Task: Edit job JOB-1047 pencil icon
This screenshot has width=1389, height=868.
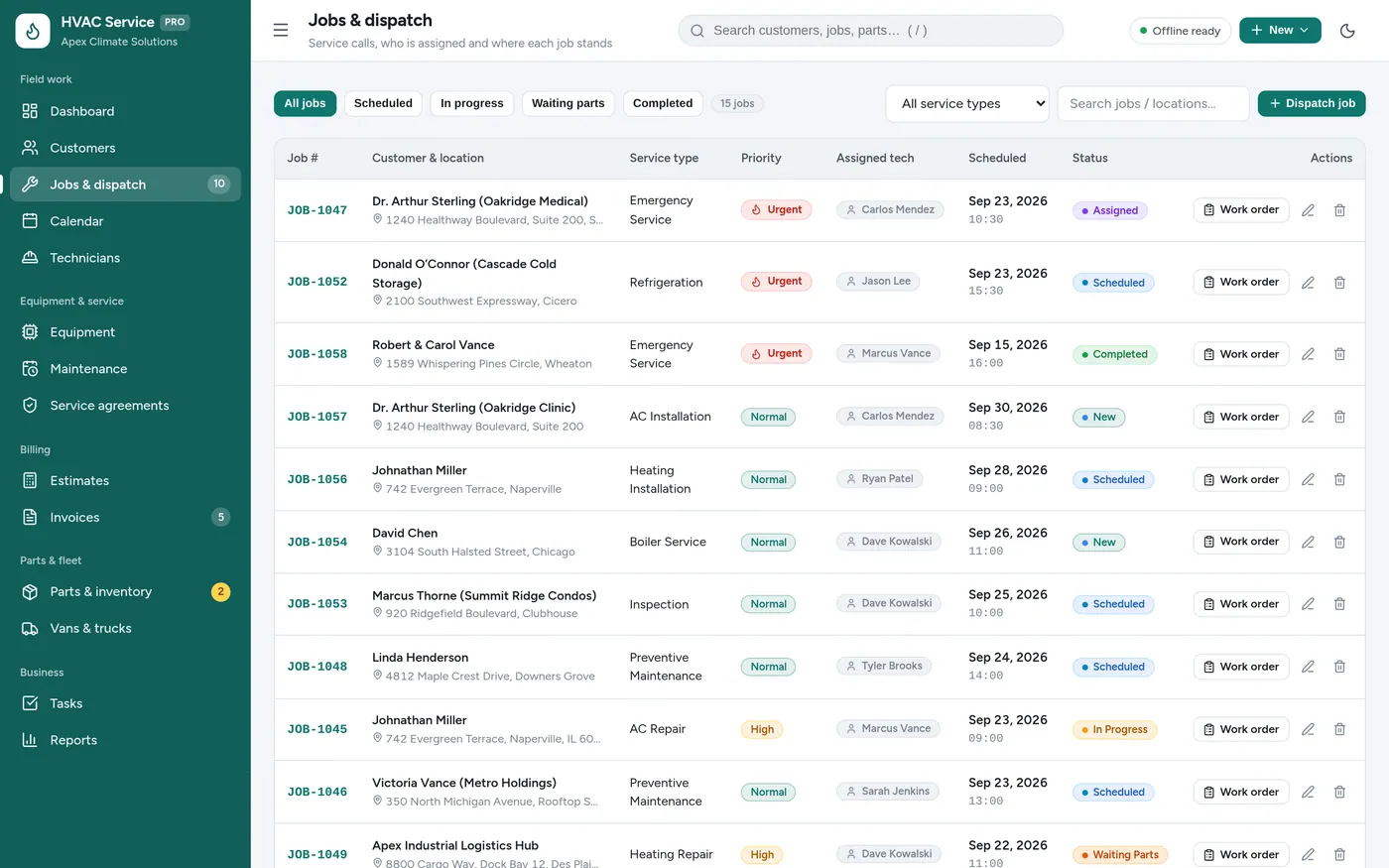Action: [1308, 210]
